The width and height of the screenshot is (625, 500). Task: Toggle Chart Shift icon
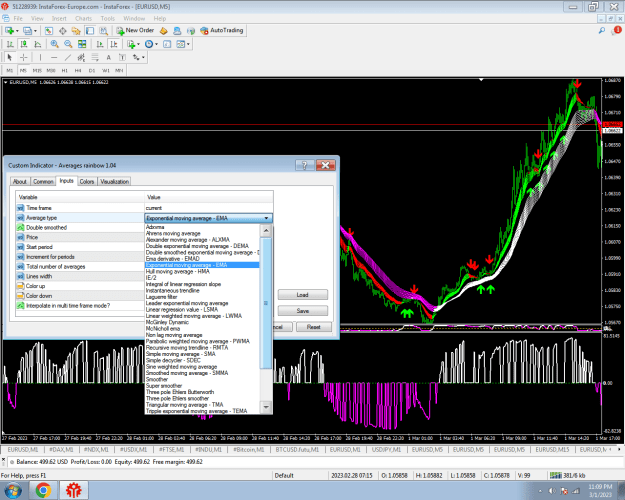click(x=114, y=44)
